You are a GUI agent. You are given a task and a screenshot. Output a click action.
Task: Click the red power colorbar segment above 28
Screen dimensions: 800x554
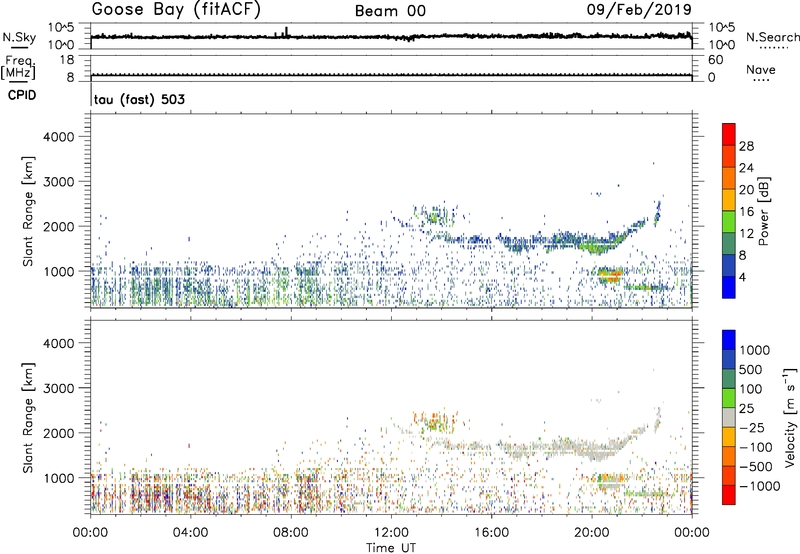click(729, 134)
